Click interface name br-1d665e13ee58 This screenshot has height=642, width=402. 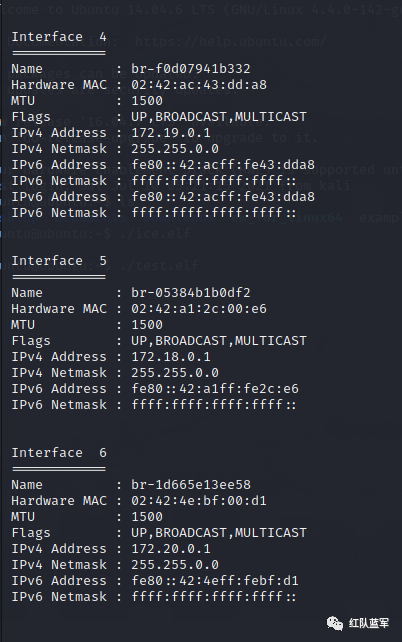[191, 485]
